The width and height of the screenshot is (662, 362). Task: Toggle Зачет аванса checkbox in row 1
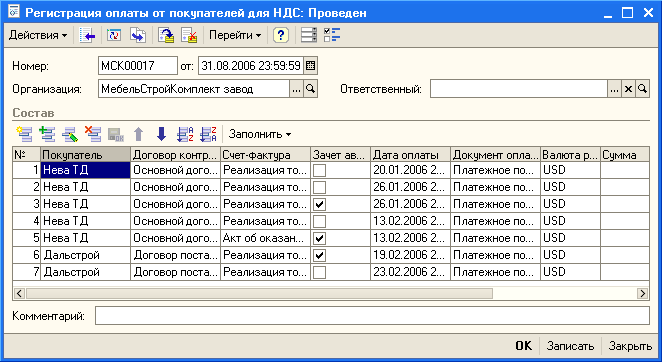click(320, 170)
